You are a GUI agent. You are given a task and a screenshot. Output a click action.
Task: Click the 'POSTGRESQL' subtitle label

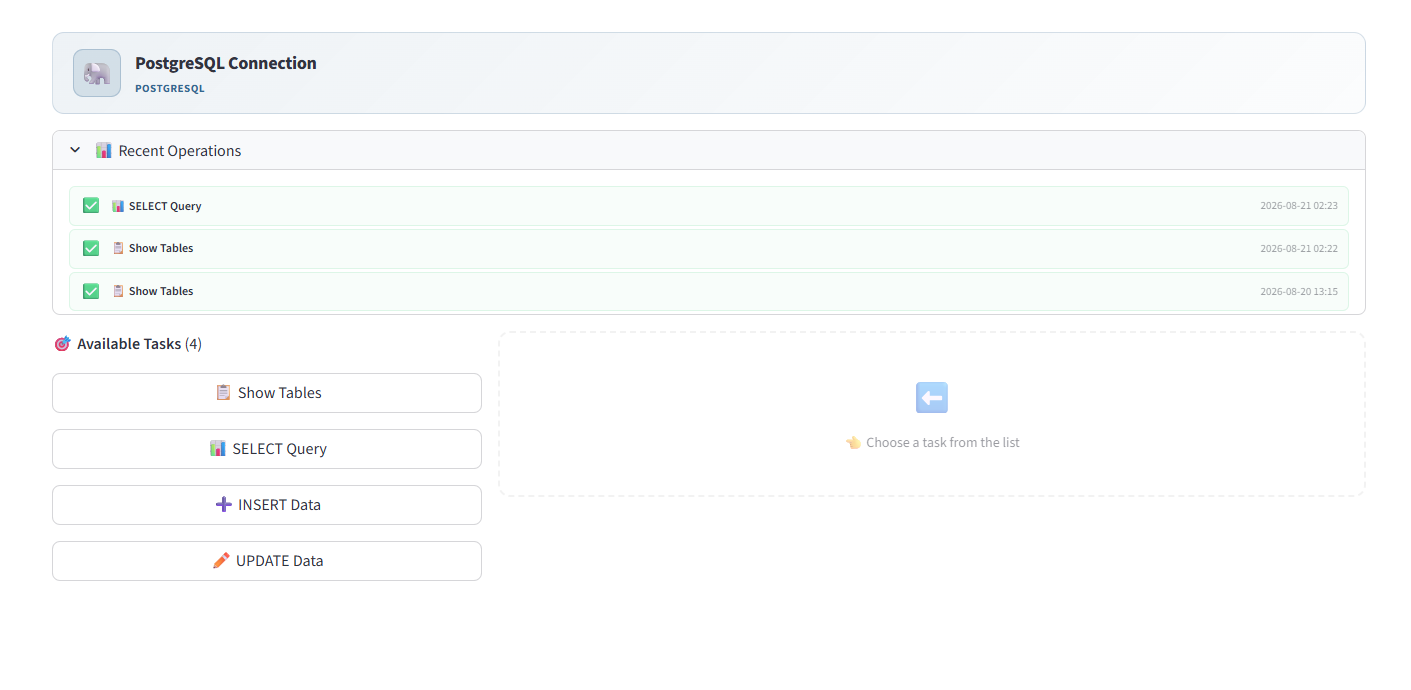point(170,89)
